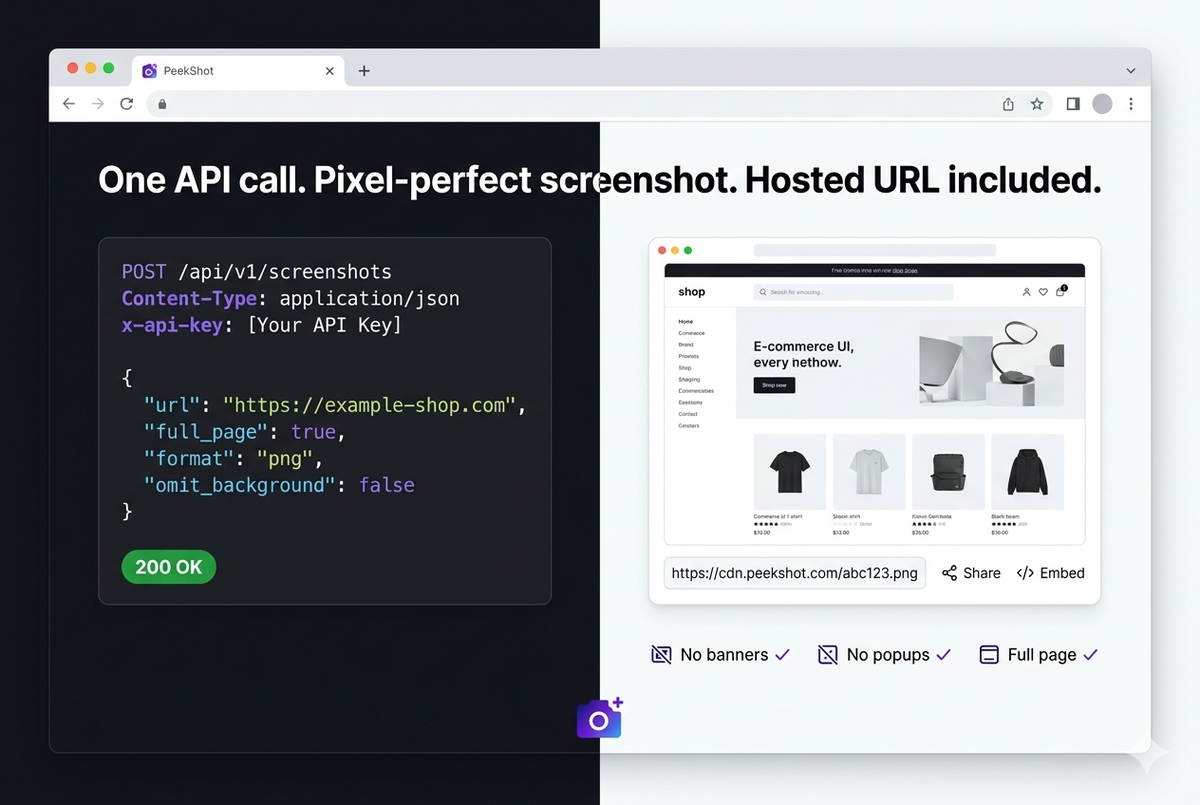The height and width of the screenshot is (805, 1200).
Task: Toggle the No popups checkmark
Action: coord(944,654)
